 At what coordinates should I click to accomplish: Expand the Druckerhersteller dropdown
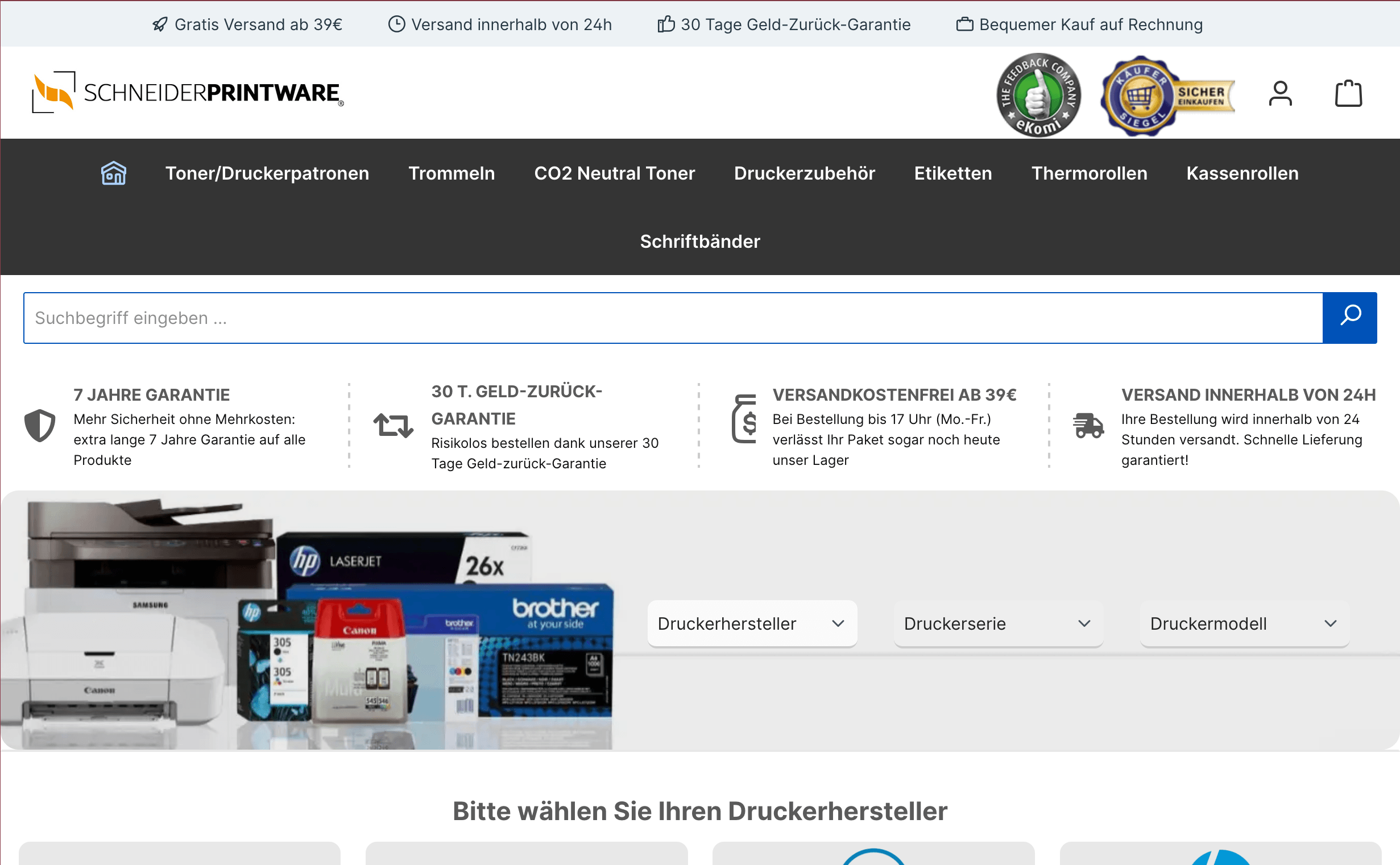coord(752,623)
